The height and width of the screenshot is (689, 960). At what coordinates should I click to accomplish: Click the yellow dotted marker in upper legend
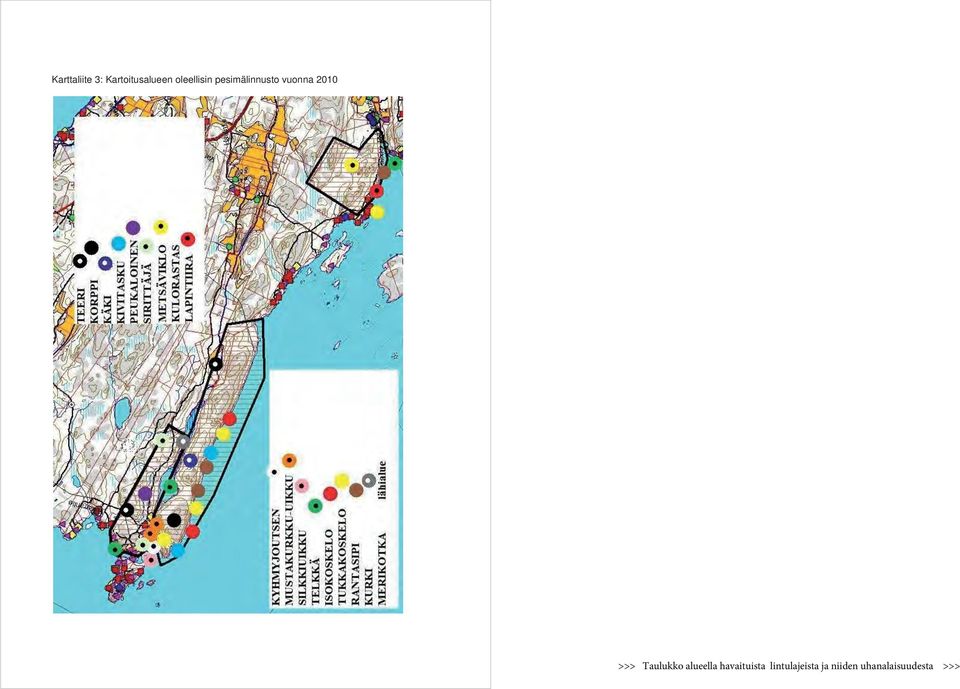coord(160,227)
